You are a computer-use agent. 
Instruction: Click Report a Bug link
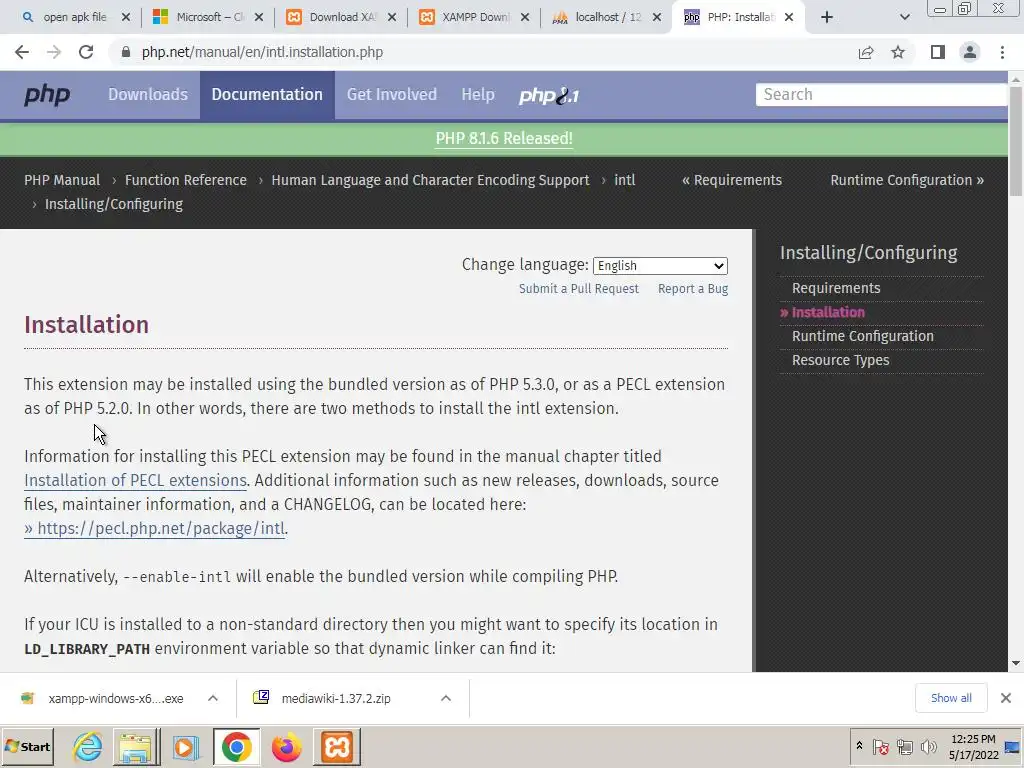click(x=693, y=289)
